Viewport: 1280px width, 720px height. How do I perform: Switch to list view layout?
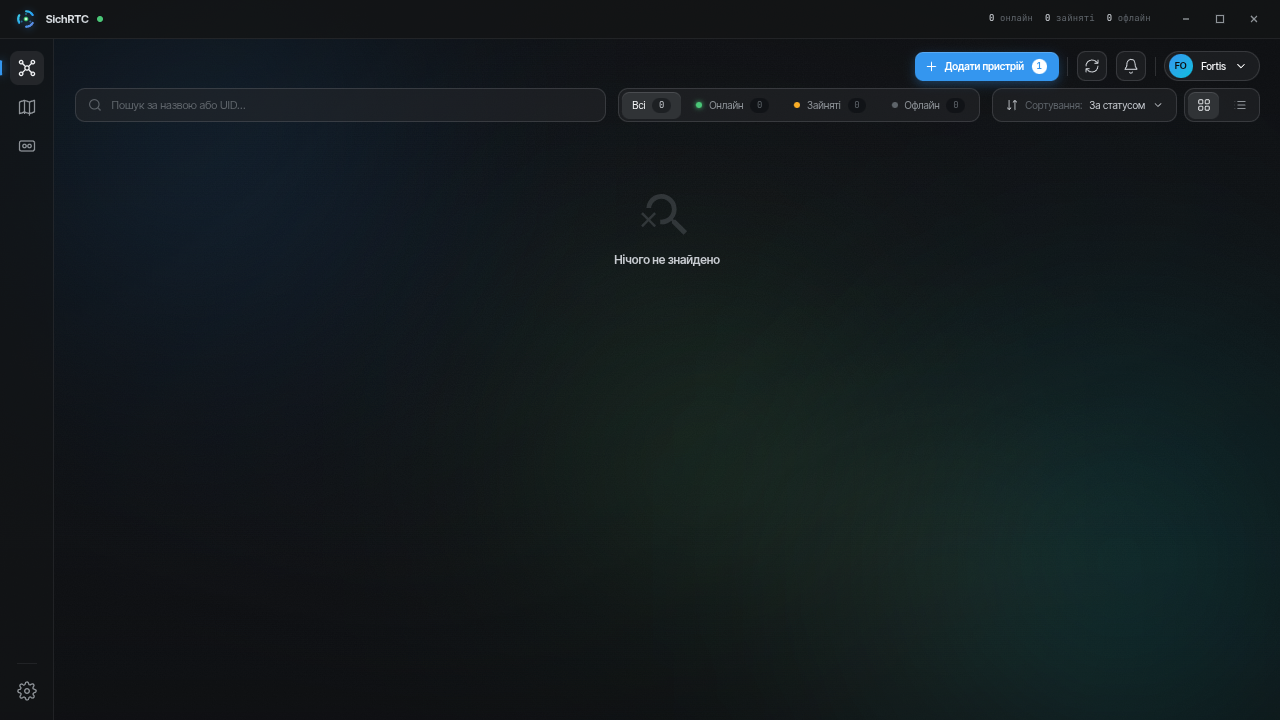[1241, 105]
